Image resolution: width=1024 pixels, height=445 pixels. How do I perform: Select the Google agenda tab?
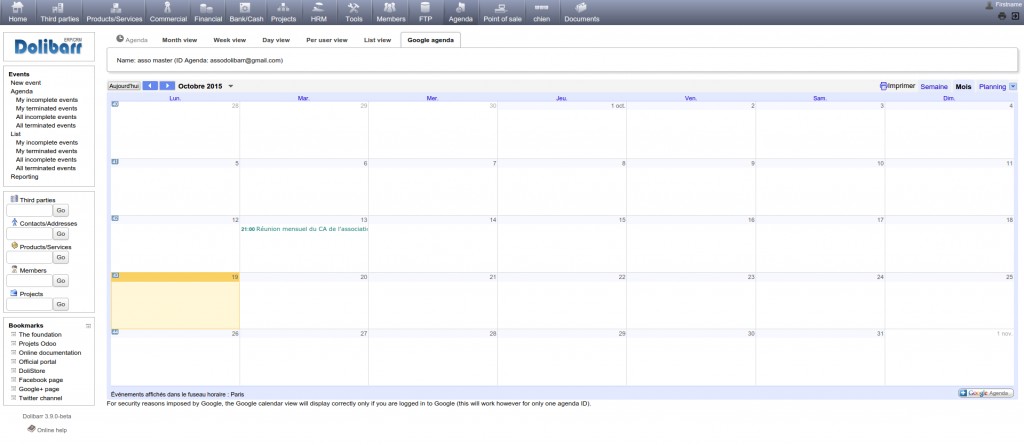430,40
